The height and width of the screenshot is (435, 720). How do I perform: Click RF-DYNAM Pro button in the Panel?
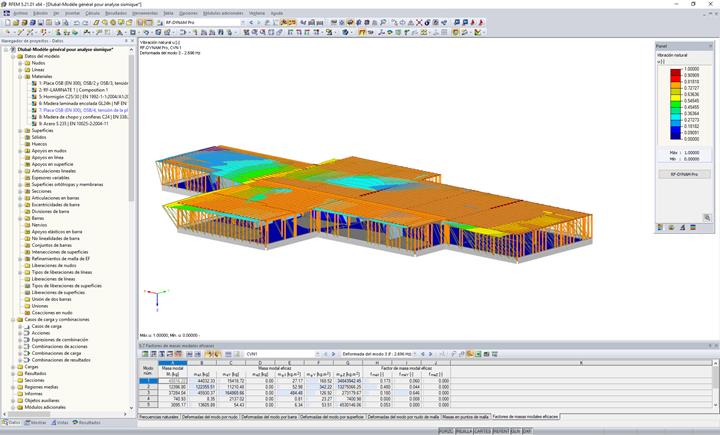point(684,175)
